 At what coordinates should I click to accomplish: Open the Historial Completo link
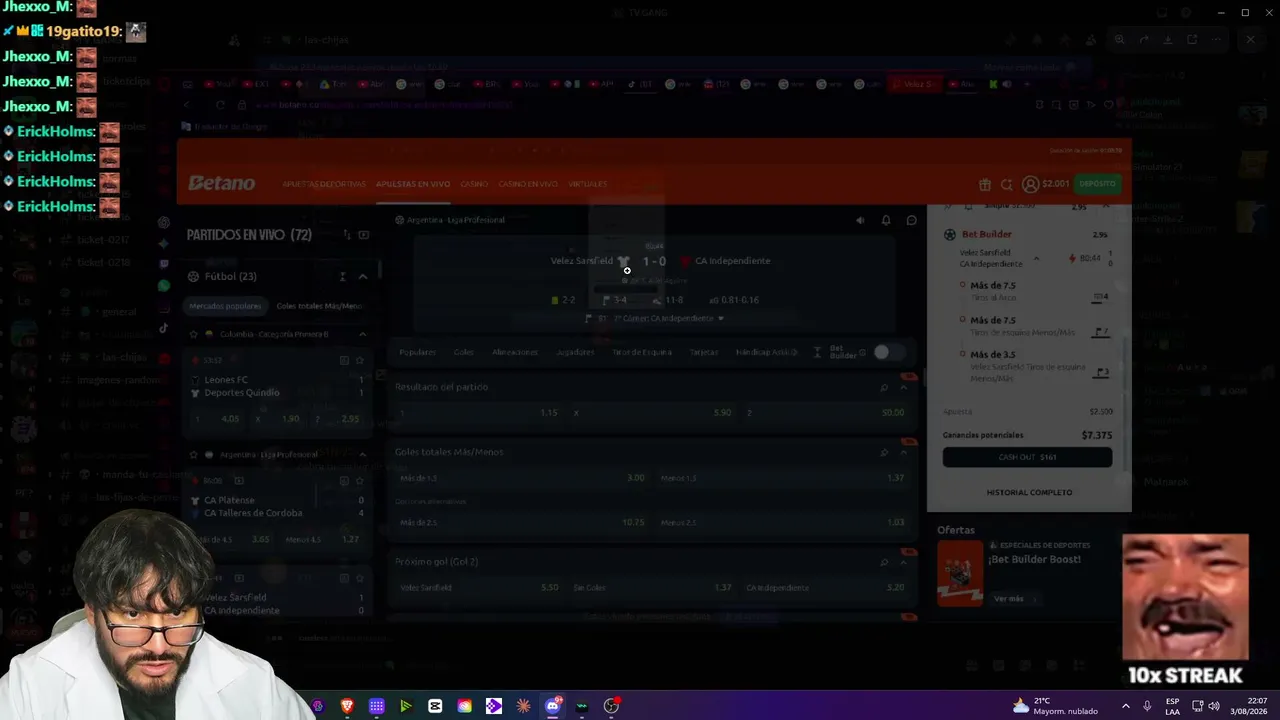pos(1029,492)
